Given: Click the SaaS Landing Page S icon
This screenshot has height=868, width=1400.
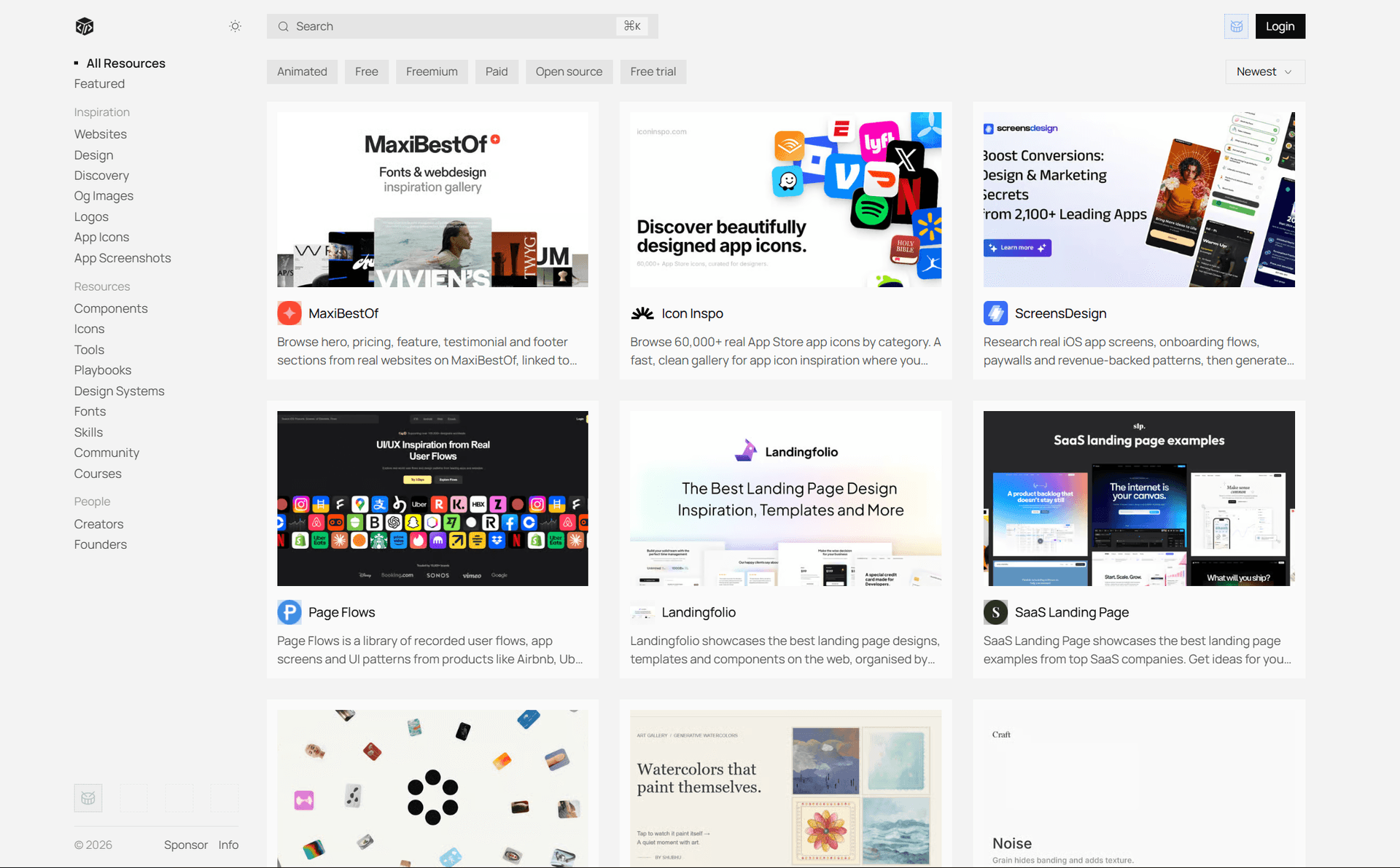Looking at the screenshot, I should 995,612.
